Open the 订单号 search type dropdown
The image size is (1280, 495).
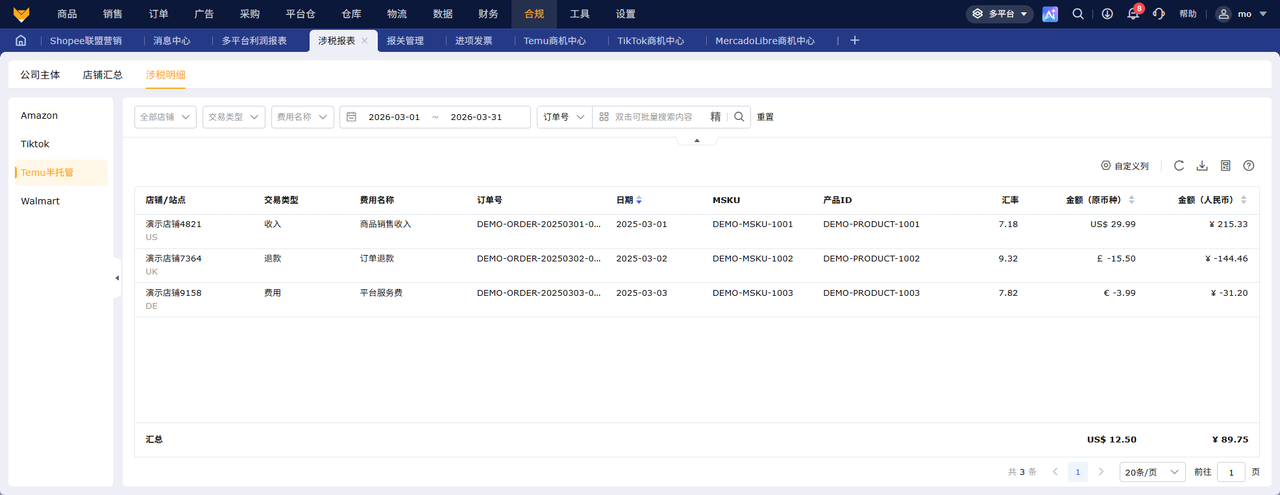(564, 117)
